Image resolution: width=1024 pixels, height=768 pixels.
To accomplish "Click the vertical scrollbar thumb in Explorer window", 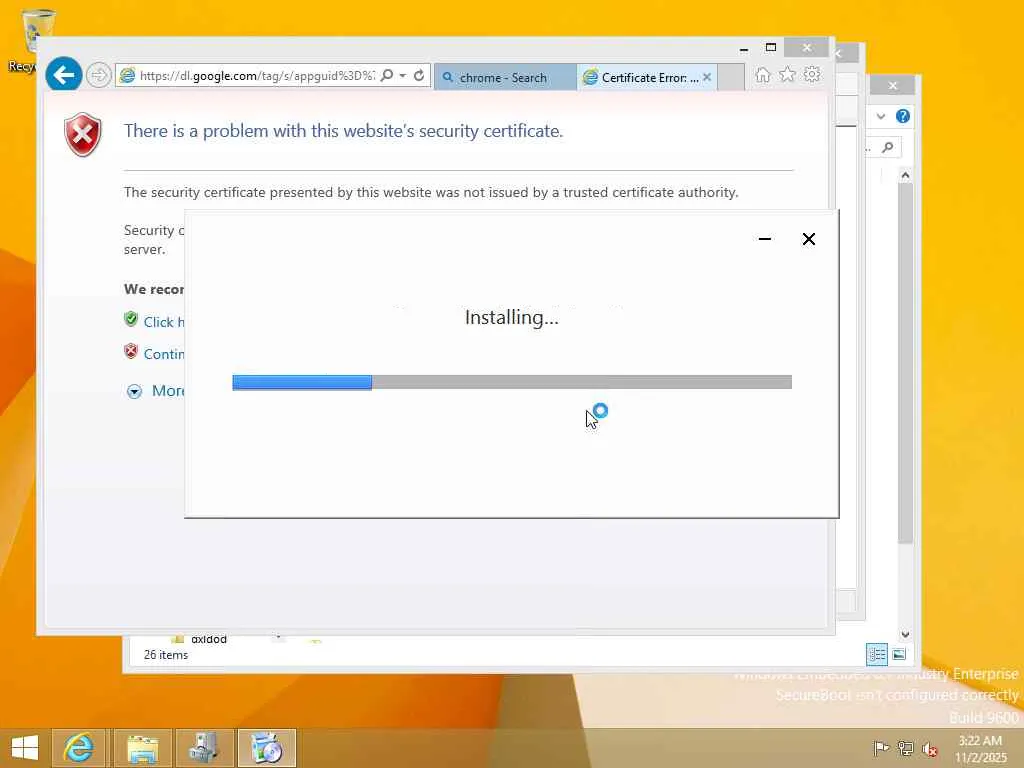I will pos(905,363).
